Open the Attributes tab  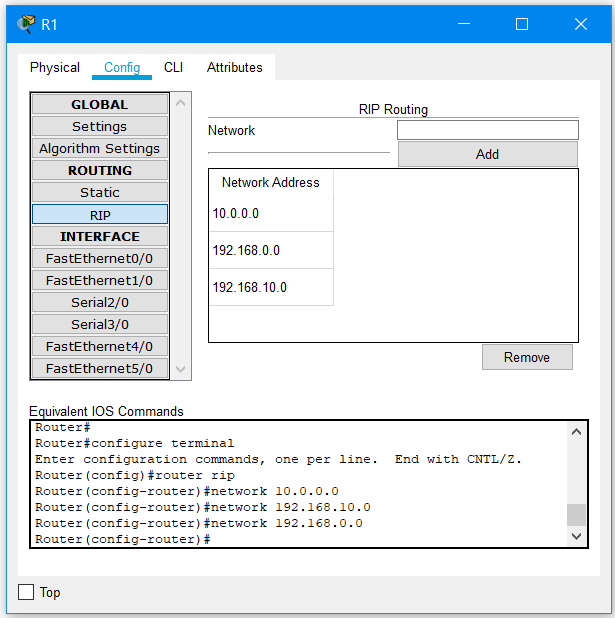point(235,68)
